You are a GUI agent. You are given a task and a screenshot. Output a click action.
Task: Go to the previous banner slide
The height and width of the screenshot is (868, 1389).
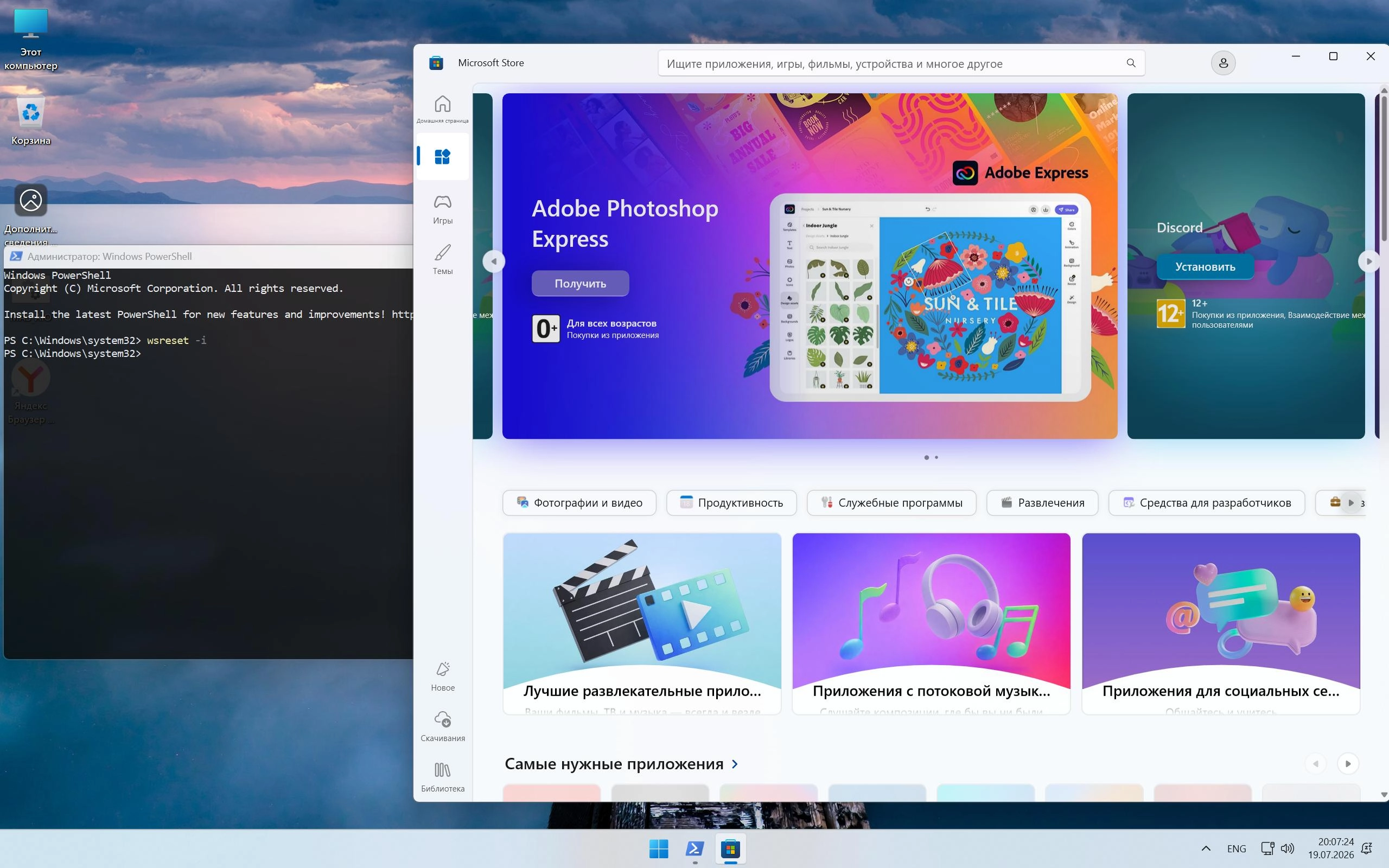tap(494, 262)
